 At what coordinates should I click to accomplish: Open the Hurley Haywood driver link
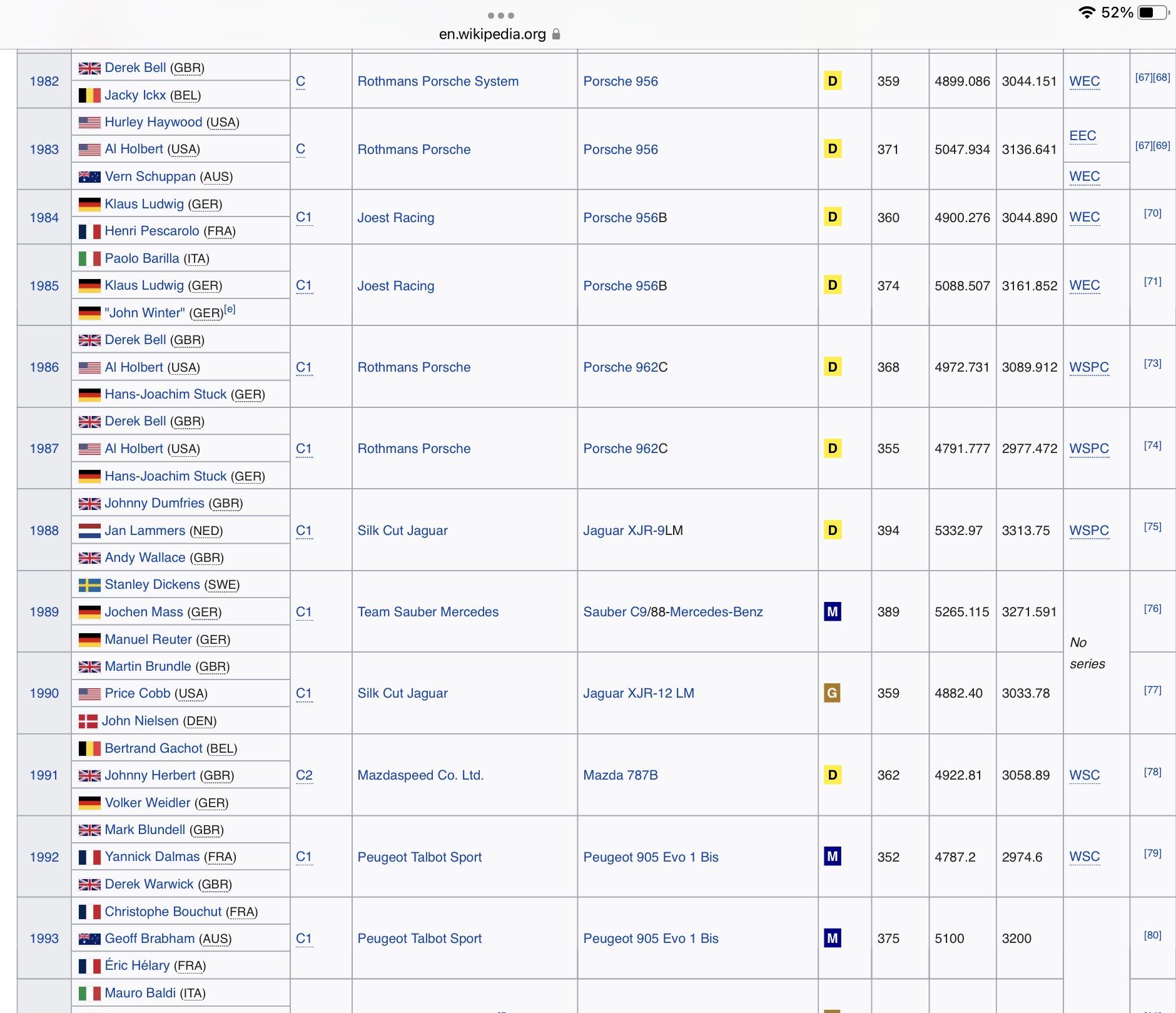(153, 122)
